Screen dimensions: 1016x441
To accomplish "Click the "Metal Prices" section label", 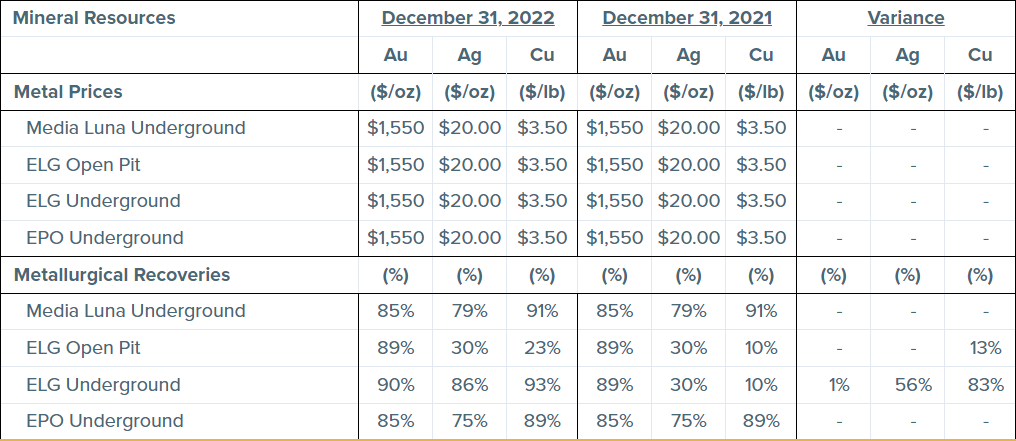I will tap(68, 92).
